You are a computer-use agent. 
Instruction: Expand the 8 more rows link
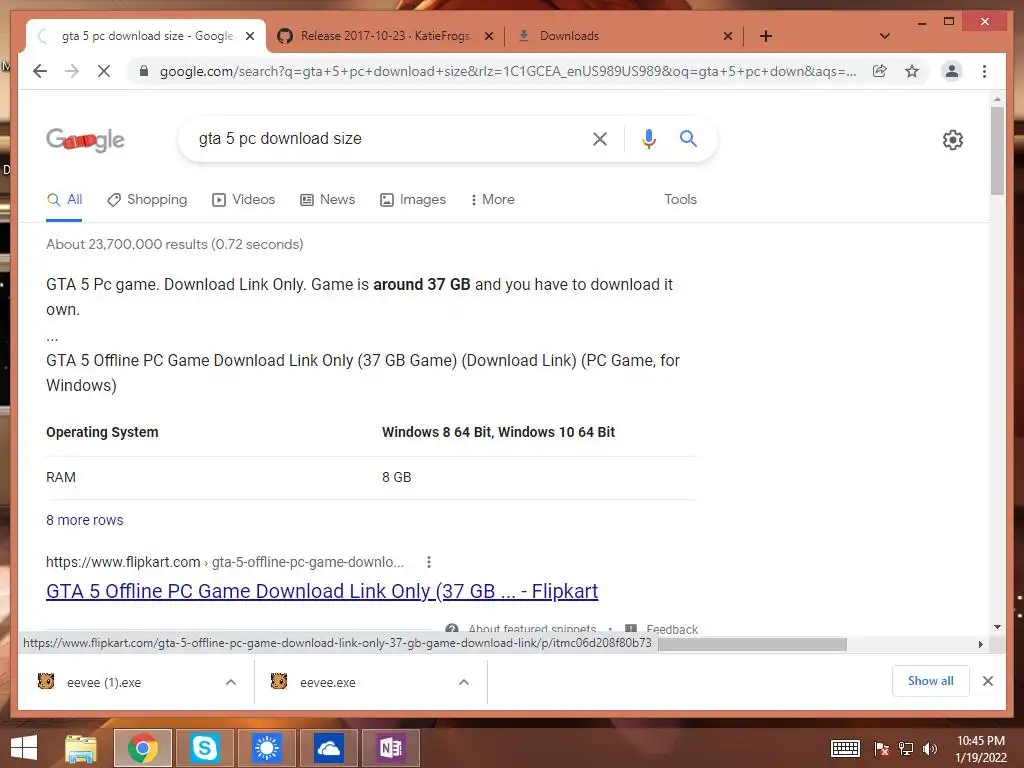point(84,520)
